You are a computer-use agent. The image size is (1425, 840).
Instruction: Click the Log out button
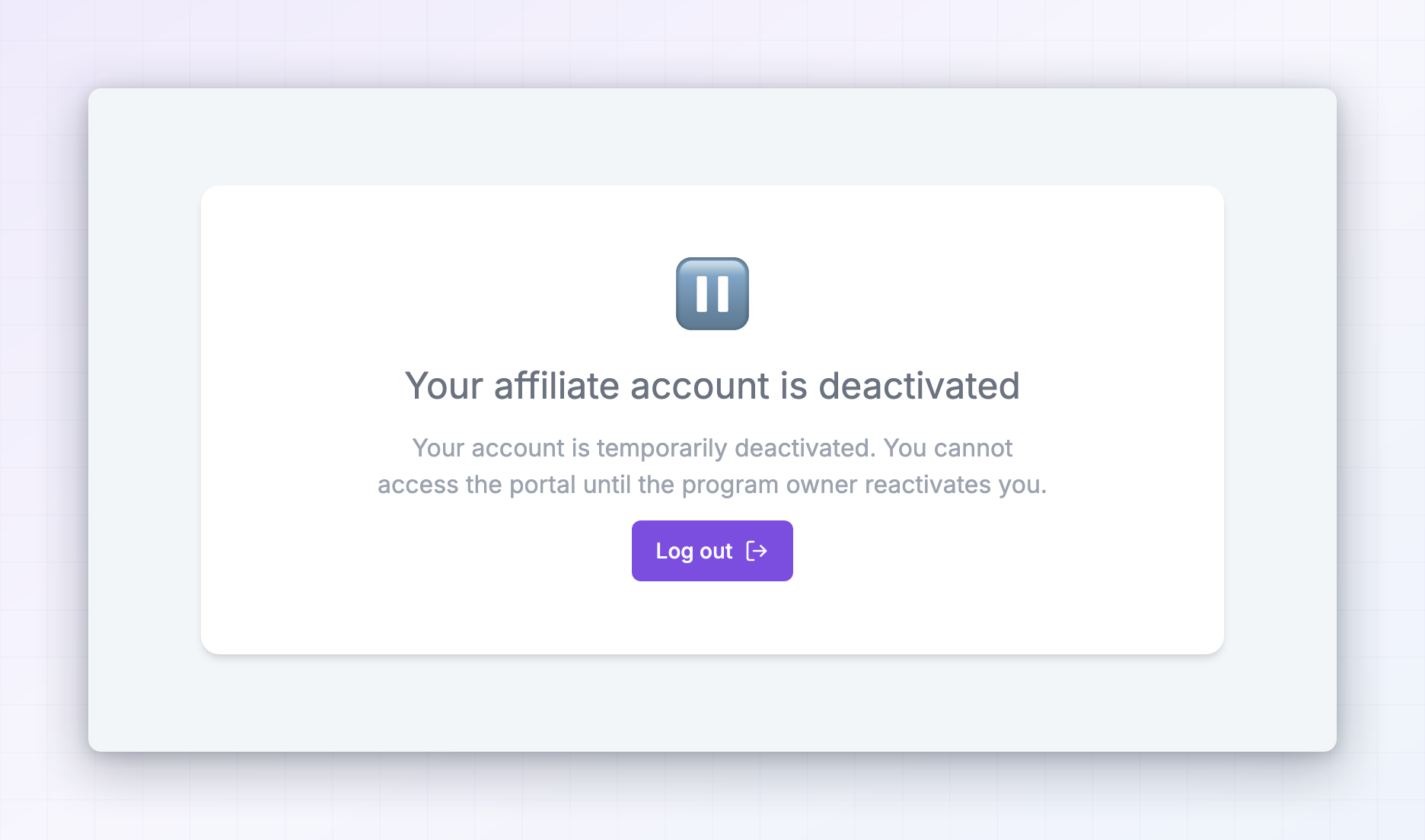coord(712,551)
